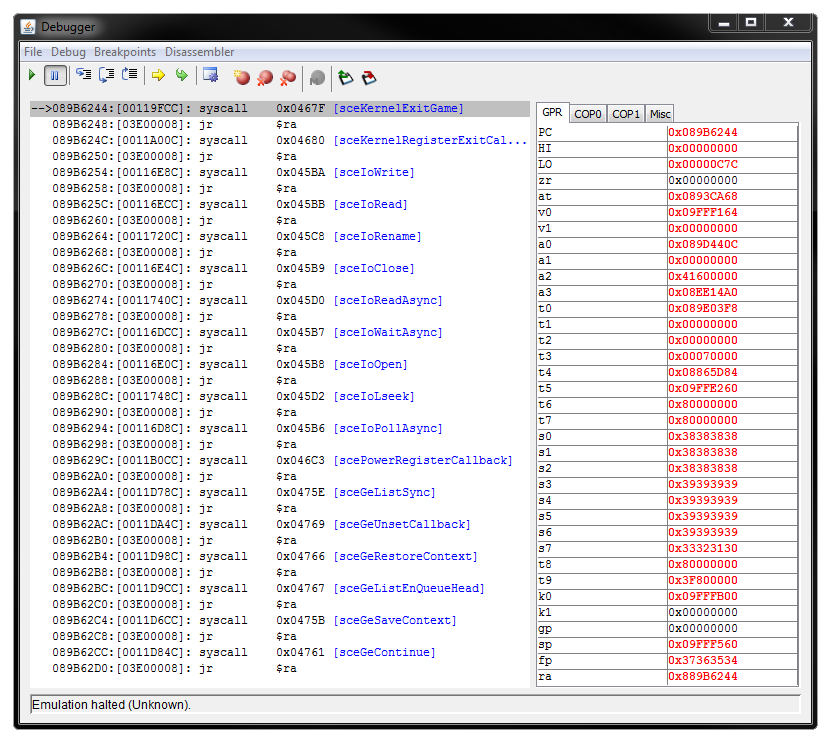The image size is (838, 745).
Task: Click the fp register value 0x37363534
Action: tap(732, 661)
